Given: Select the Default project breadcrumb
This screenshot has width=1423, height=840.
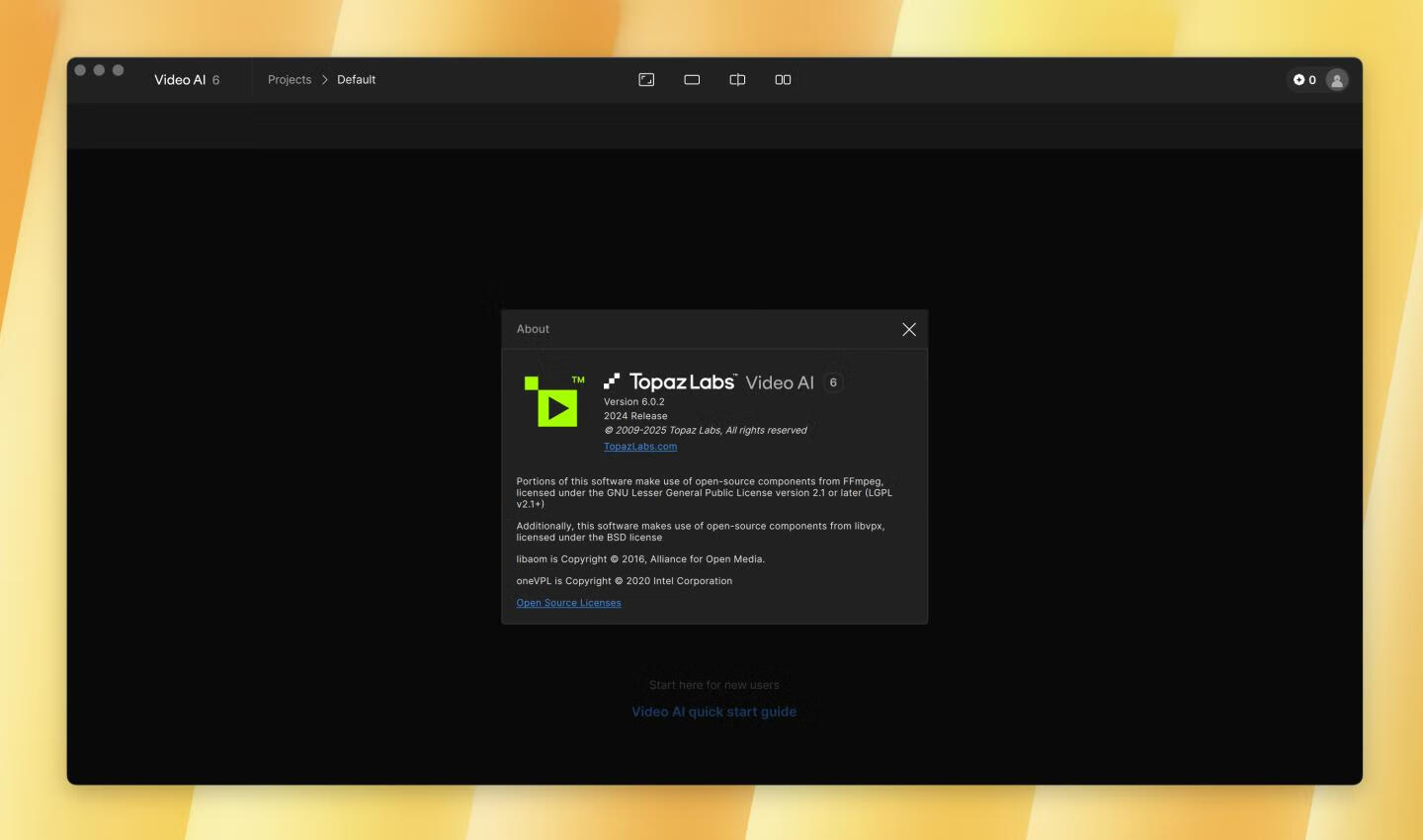Looking at the screenshot, I should [356, 80].
